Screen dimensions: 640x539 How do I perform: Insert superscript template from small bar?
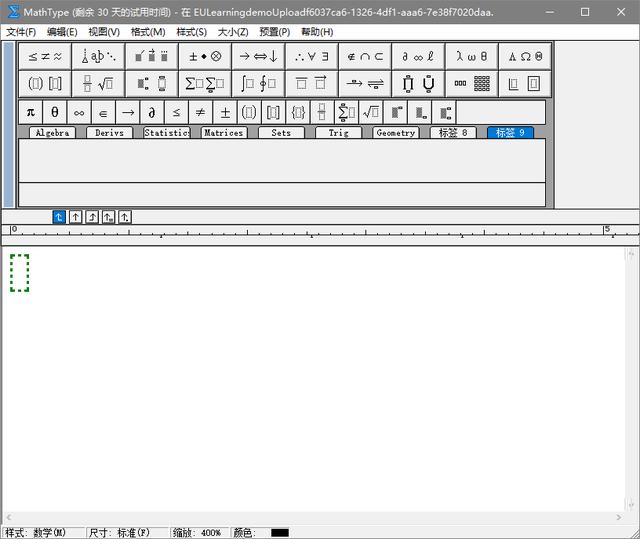[395, 112]
